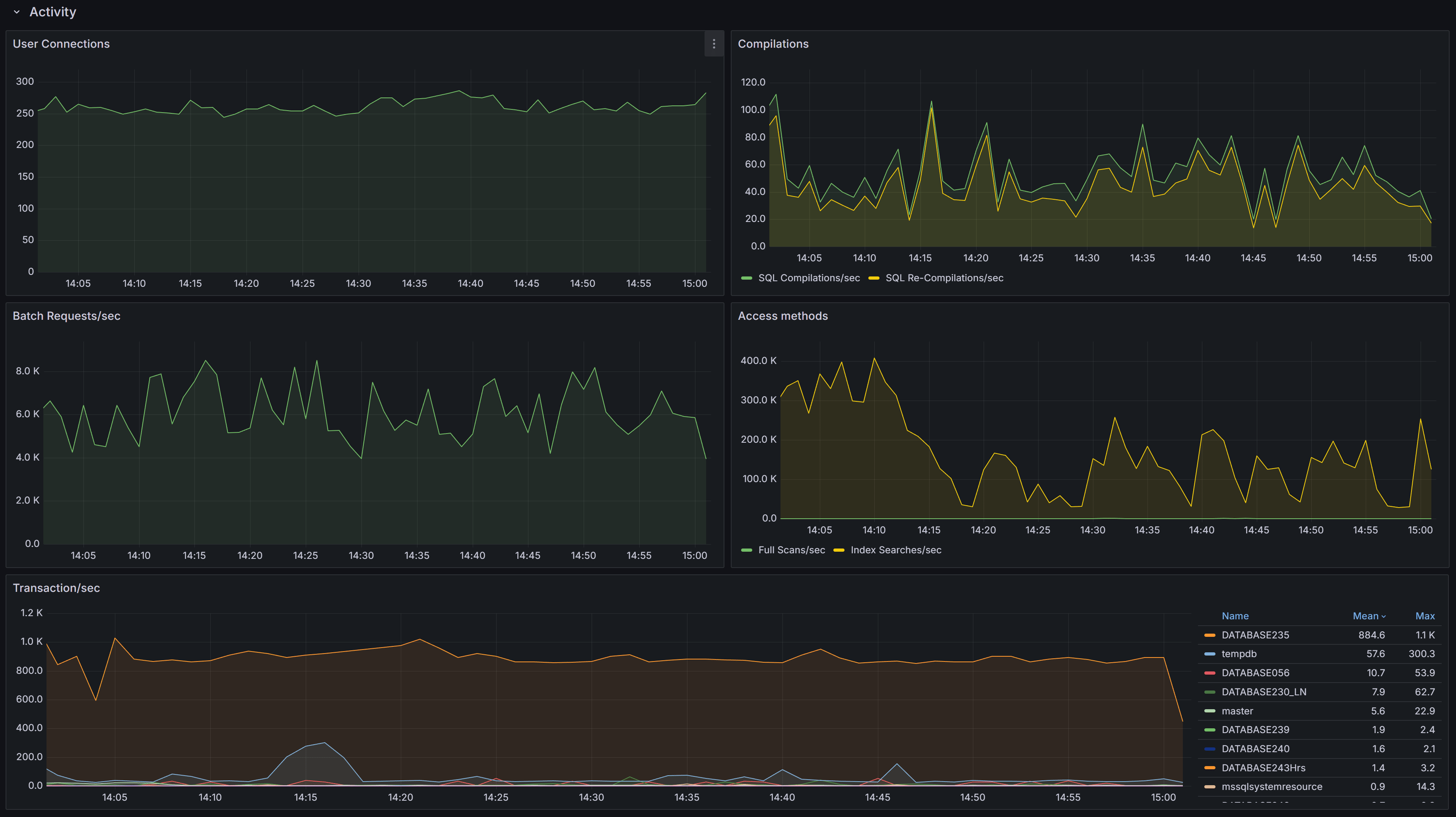Click the master series color icon
The width and height of the screenshot is (1456, 817).
[1209, 711]
